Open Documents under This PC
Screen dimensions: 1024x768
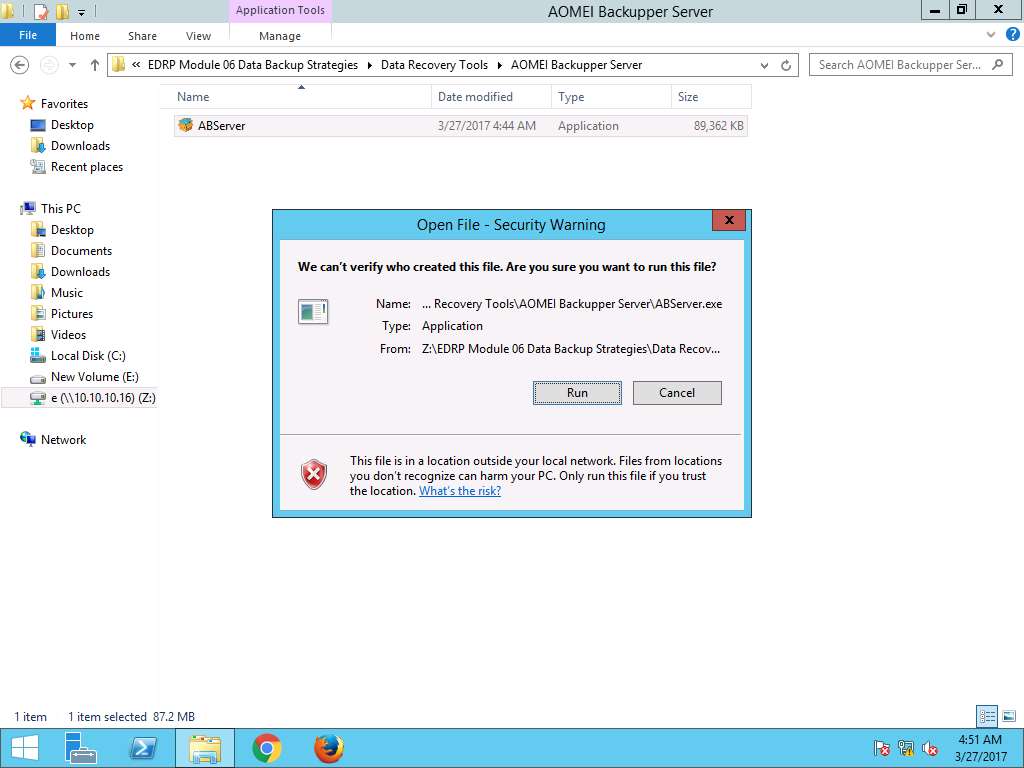[81, 251]
